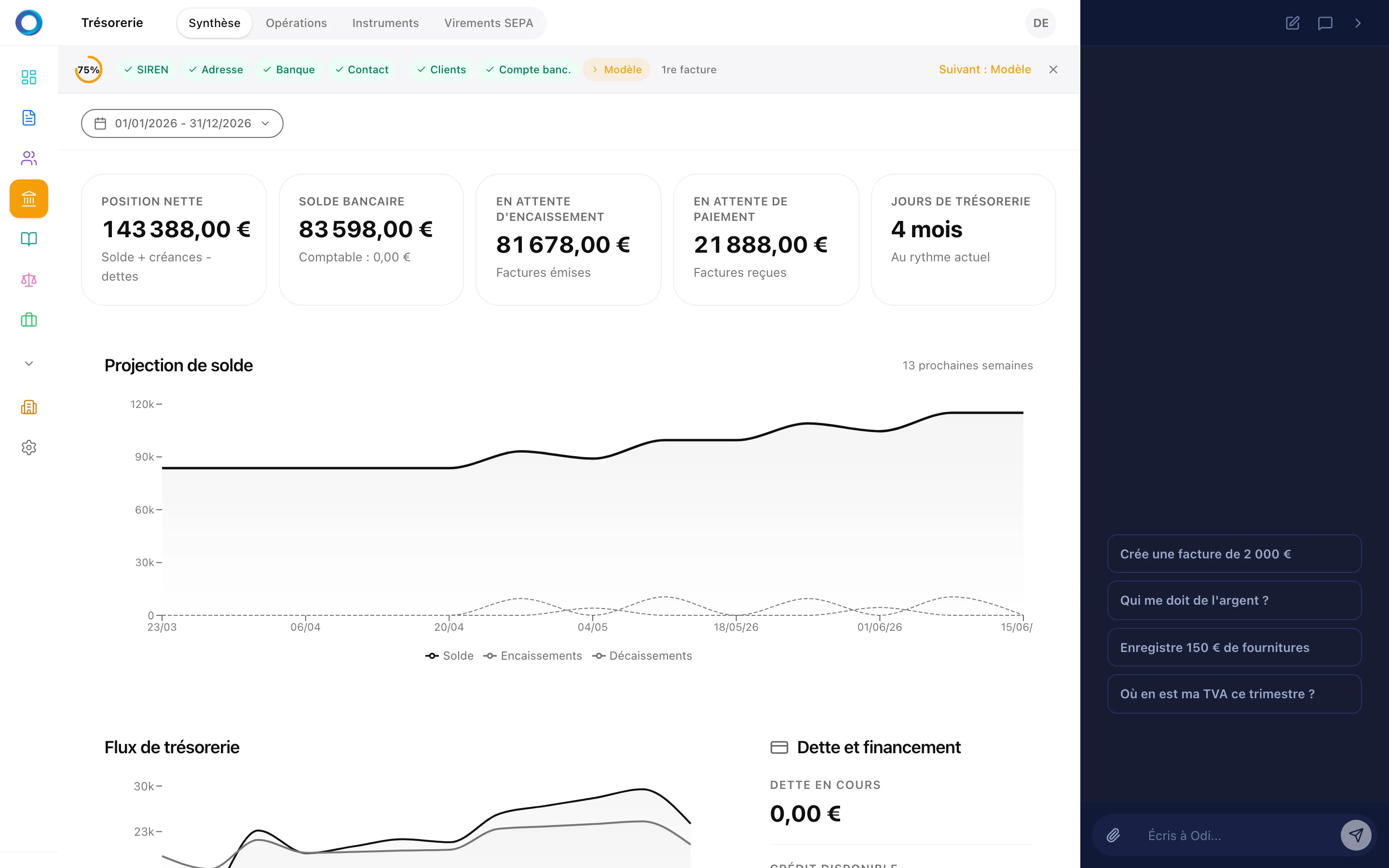Open the book icon in sidebar
Image resolution: width=1389 pixels, height=868 pixels.
coord(29,239)
